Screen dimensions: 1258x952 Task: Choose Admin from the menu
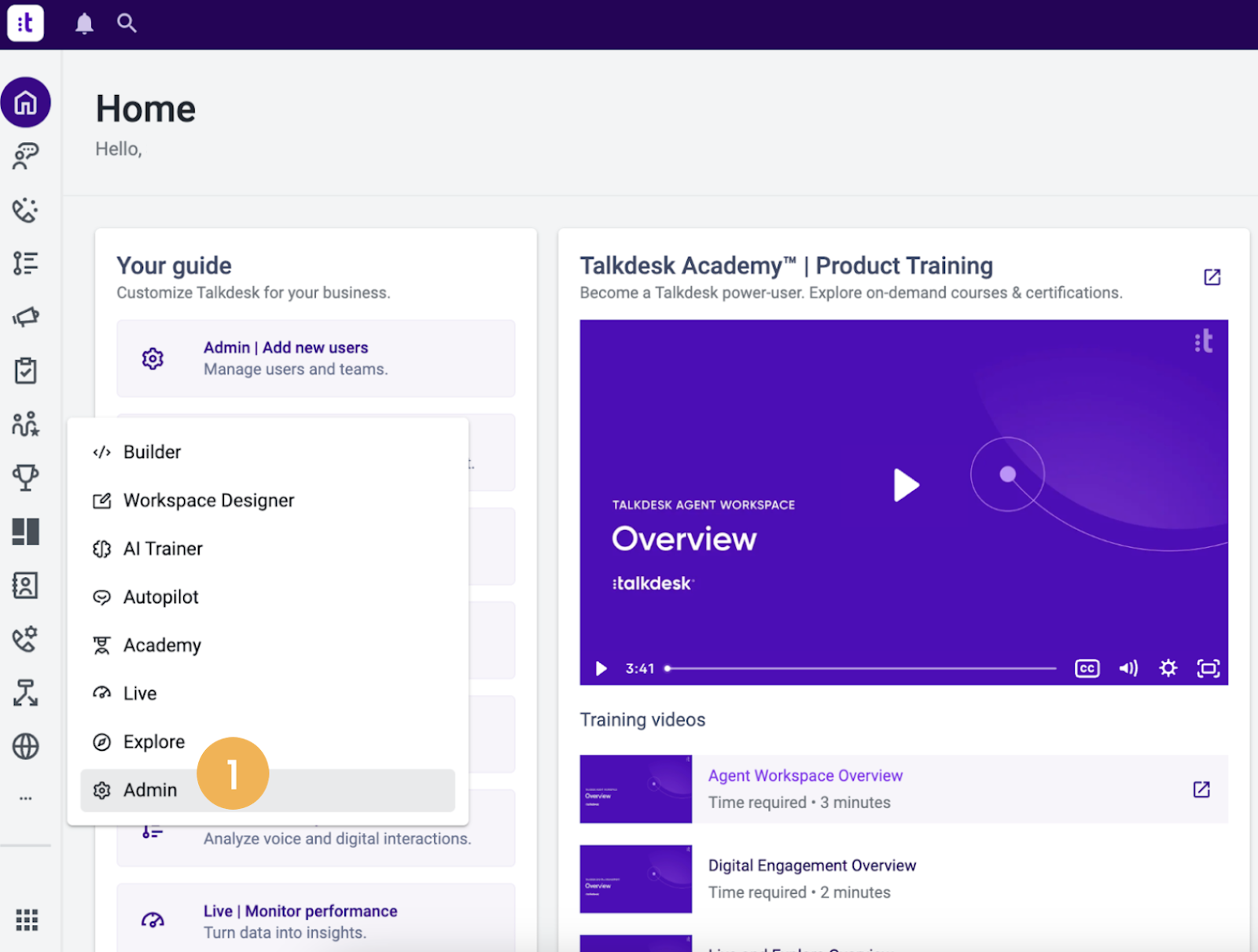(267, 790)
